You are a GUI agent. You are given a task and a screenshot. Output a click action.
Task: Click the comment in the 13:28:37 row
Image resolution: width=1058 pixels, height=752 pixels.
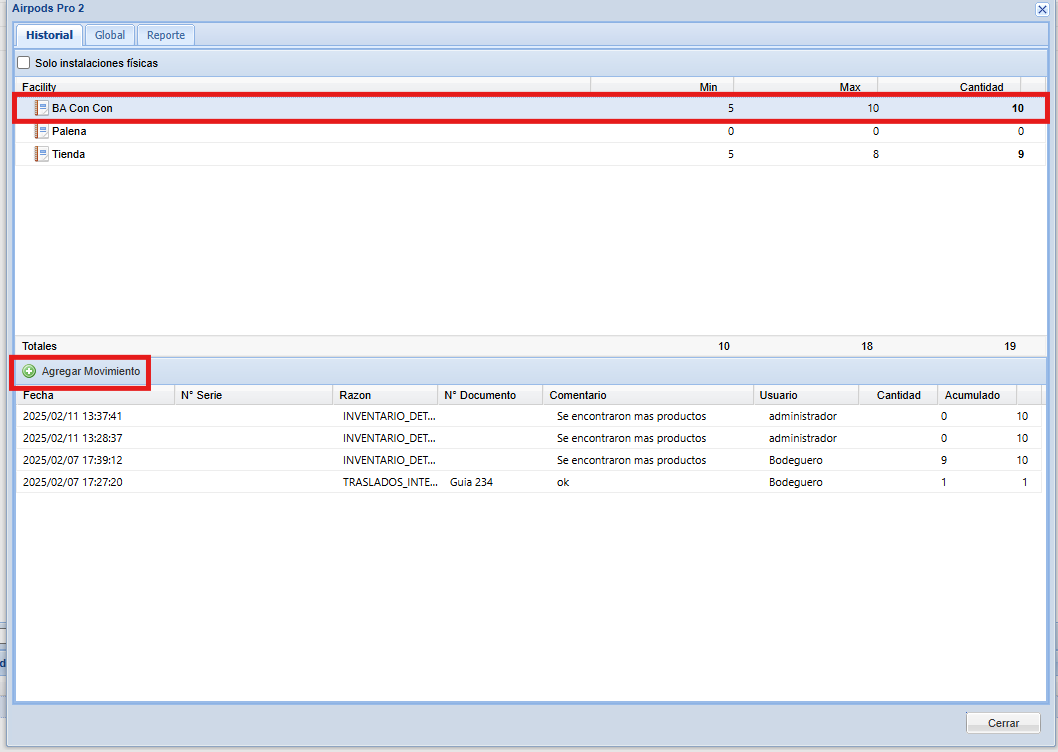[x=632, y=438]
